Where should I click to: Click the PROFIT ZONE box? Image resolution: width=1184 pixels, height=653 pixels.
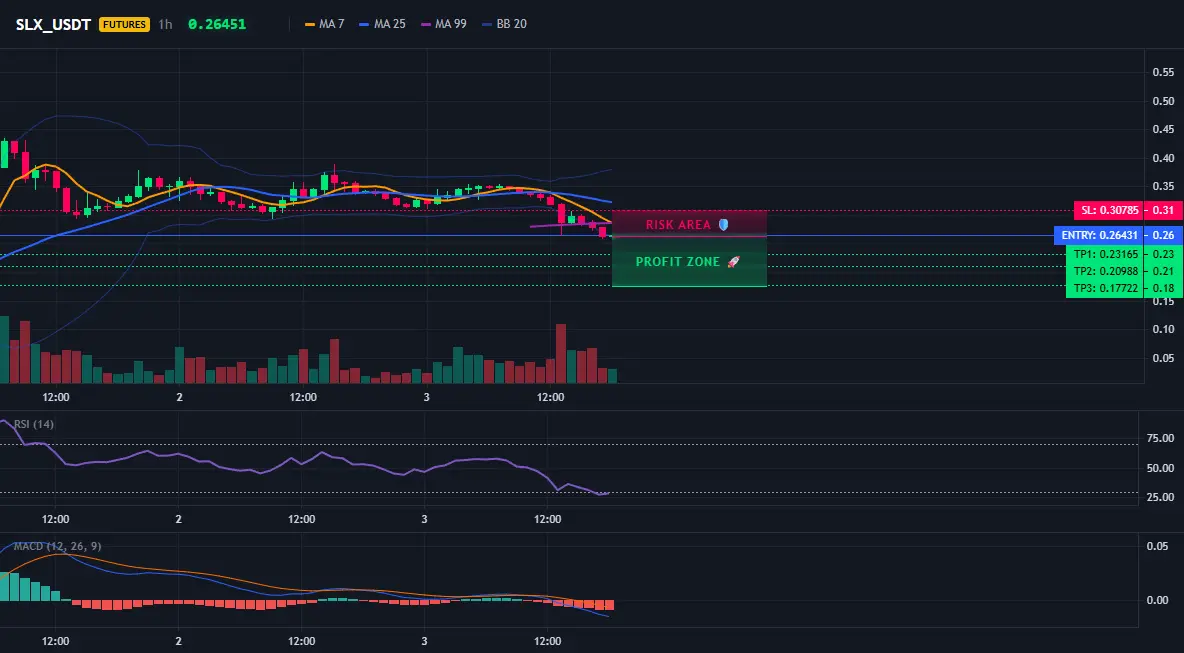(x=689, y=262)
